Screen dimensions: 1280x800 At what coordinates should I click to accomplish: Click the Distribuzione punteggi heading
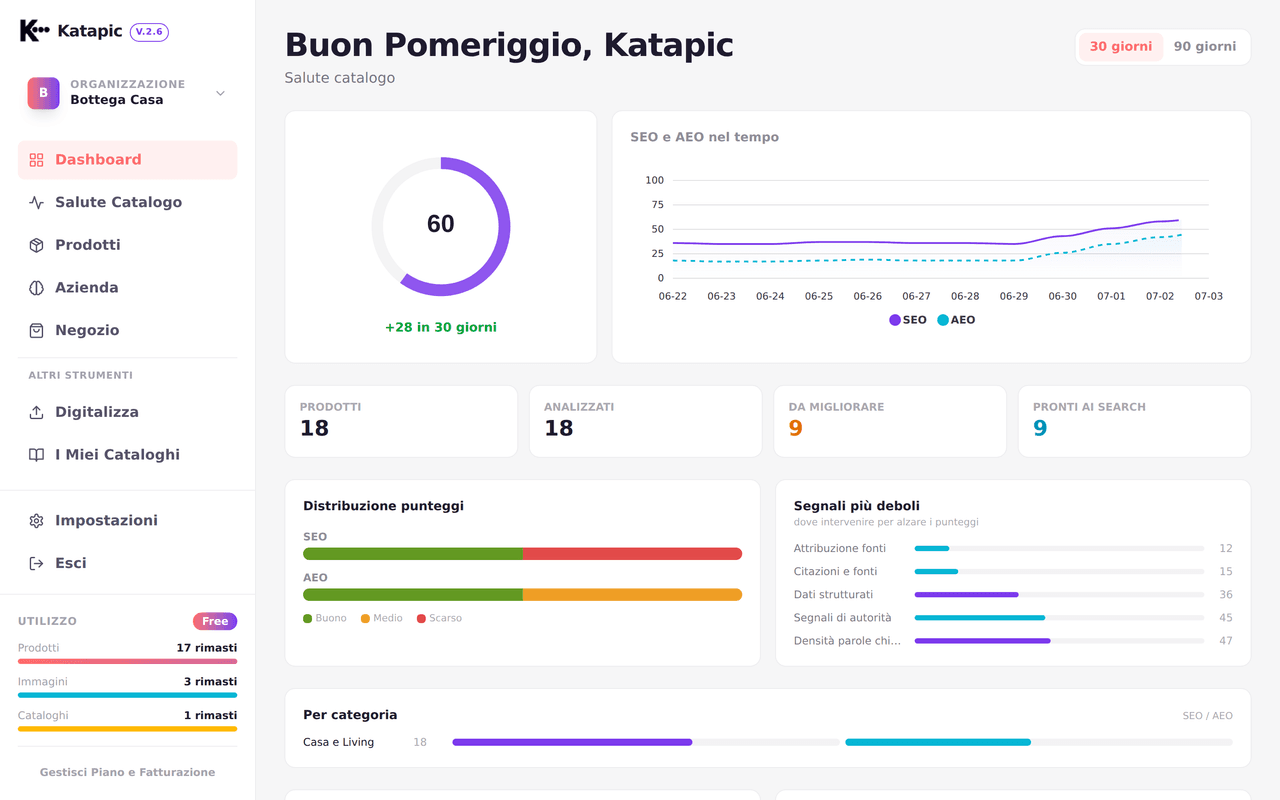tap(383, 506)
